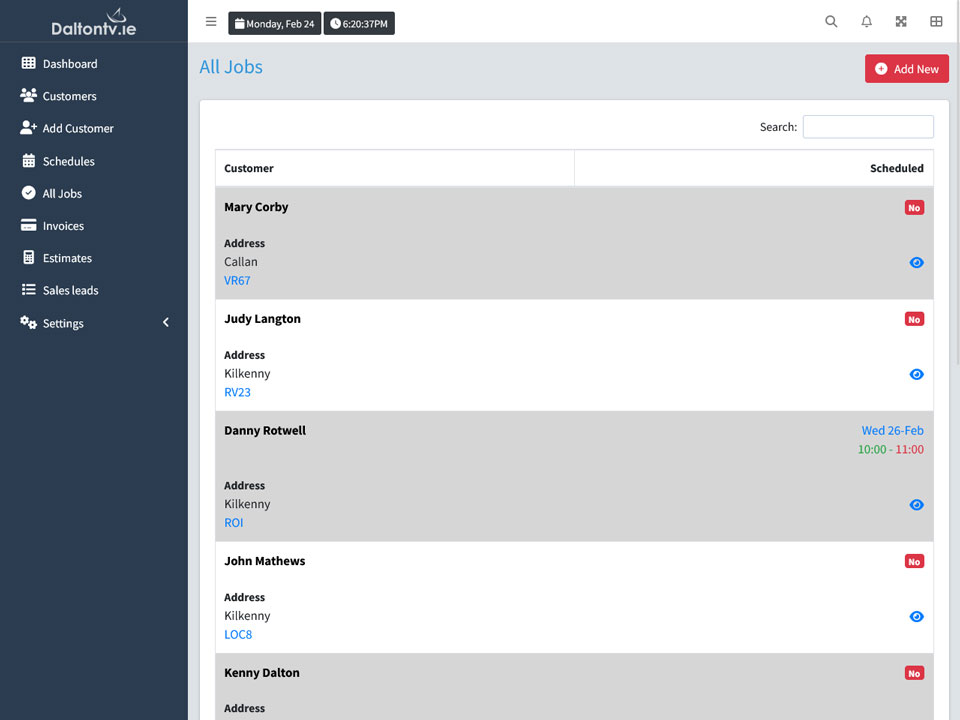
Task: Open the VR67 address link
Action: coord(237,280)
